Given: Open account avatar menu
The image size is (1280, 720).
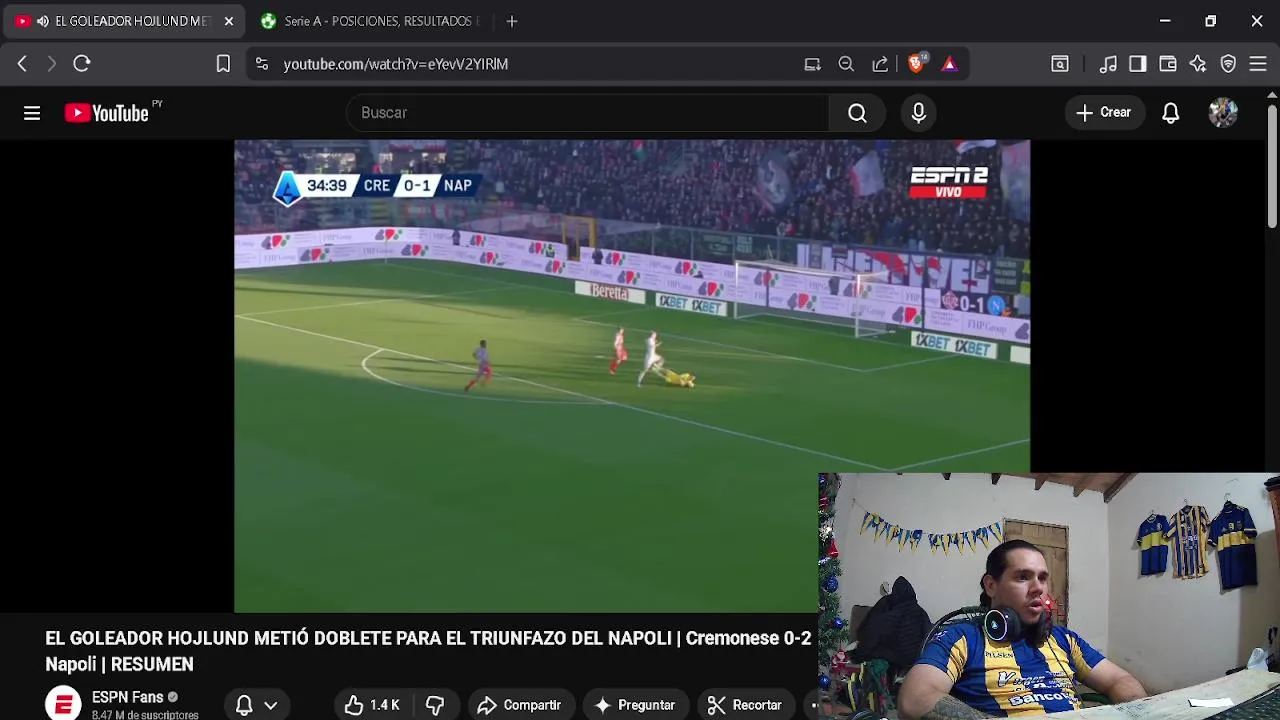Looking at the screenshot, I should [x=1223, y=112].
